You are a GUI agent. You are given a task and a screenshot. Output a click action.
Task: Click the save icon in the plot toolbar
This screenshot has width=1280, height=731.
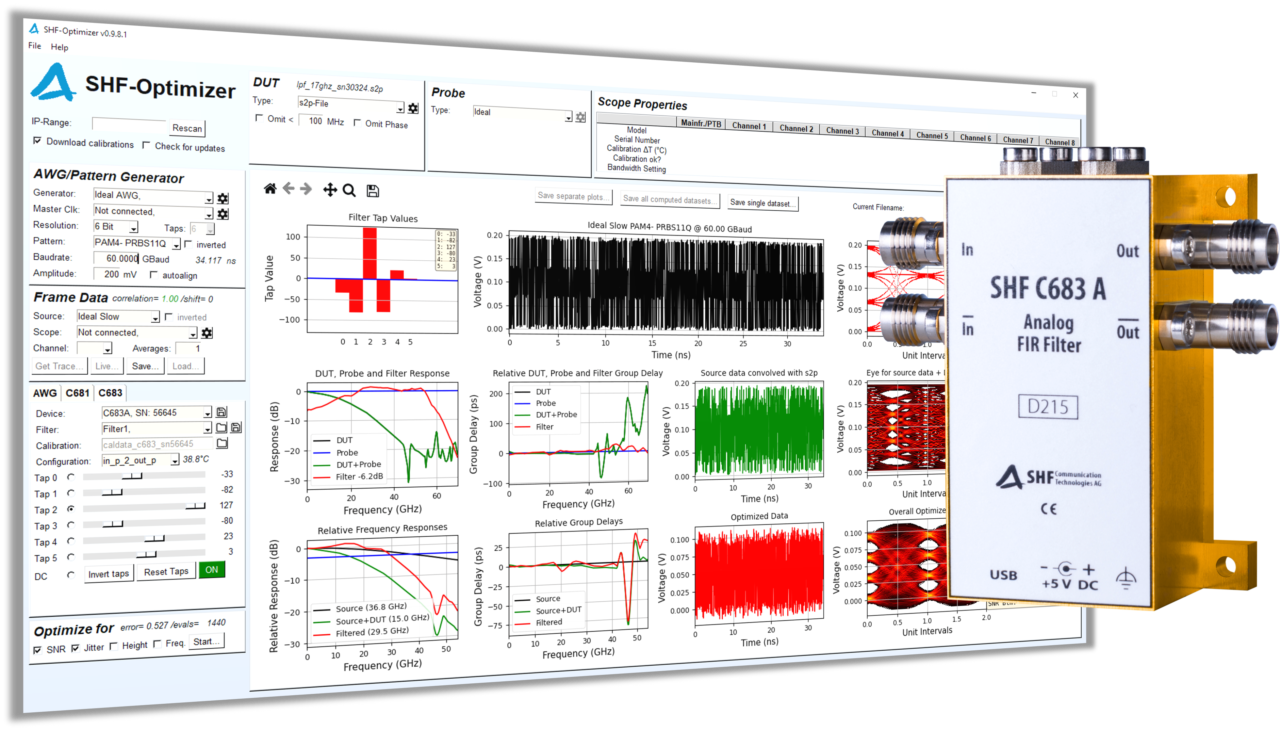tap(372, 190)
